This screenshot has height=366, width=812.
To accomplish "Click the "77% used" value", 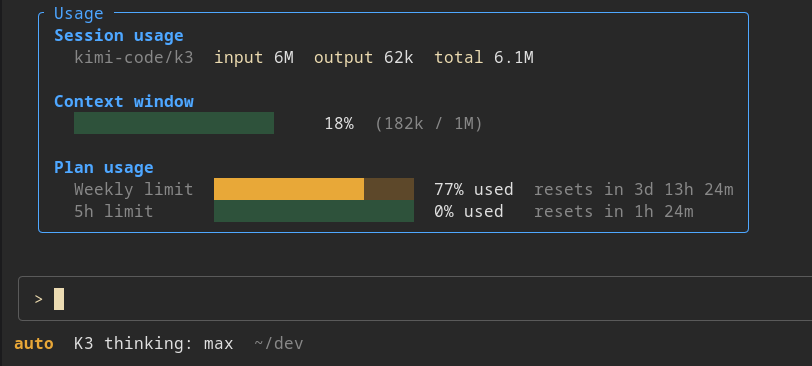I will [x=474, y=189].
